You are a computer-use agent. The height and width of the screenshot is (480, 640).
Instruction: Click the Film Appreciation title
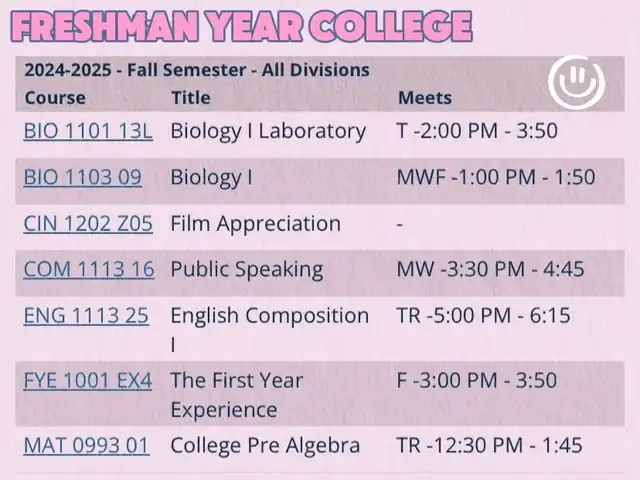pyautogui.click(x=256, y=224)
